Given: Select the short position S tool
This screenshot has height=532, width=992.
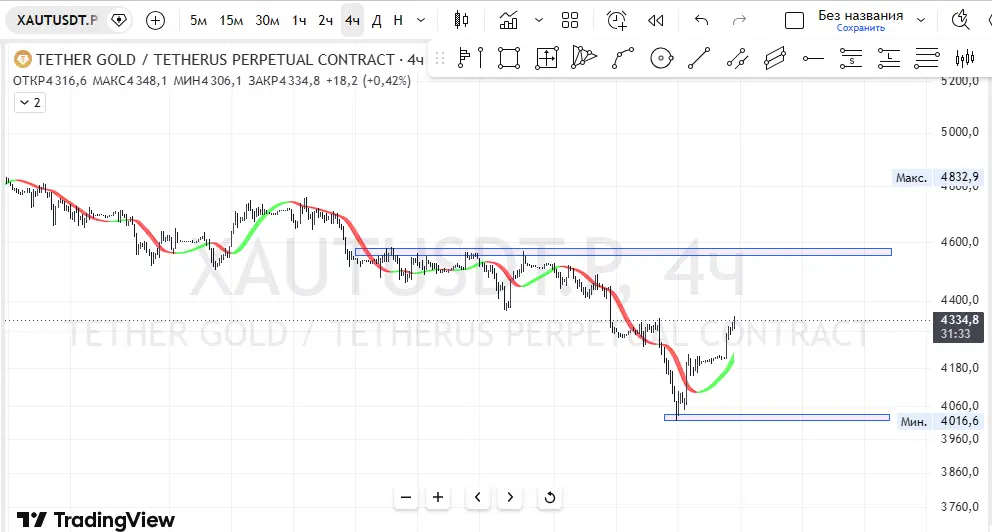Looking at the screenshot, I should pos(851,58).
